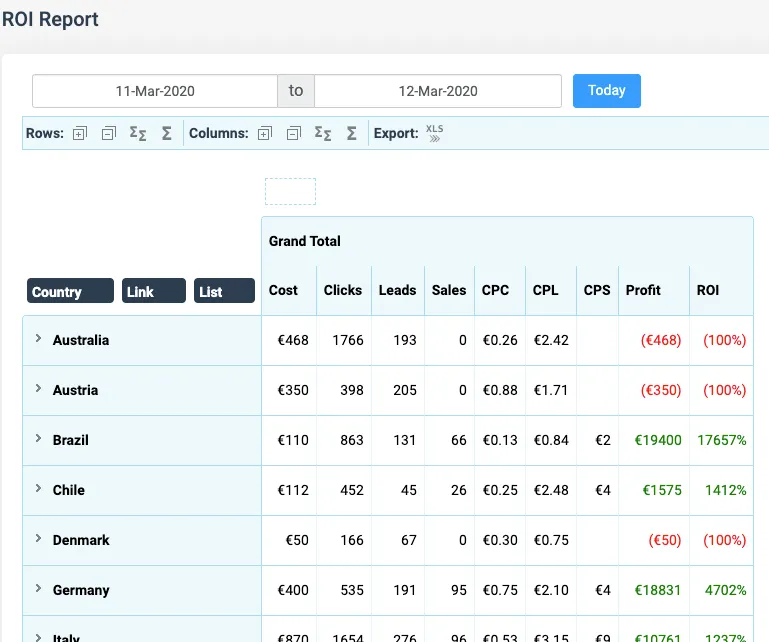Click Chile ROI 1412%
This screenshot has height=642, width=769.
click(725, 490)
